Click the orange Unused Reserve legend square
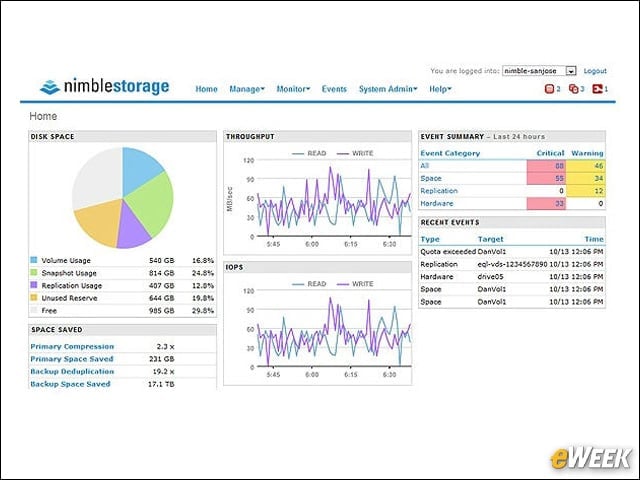The height and width of the screenshot is (480, 640). click(x=33, y=298)
